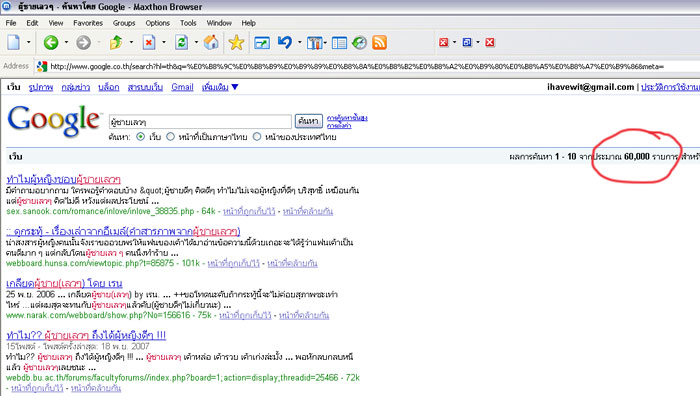
Task: Open the Undo close dropdown arrow
Action: 300,42
